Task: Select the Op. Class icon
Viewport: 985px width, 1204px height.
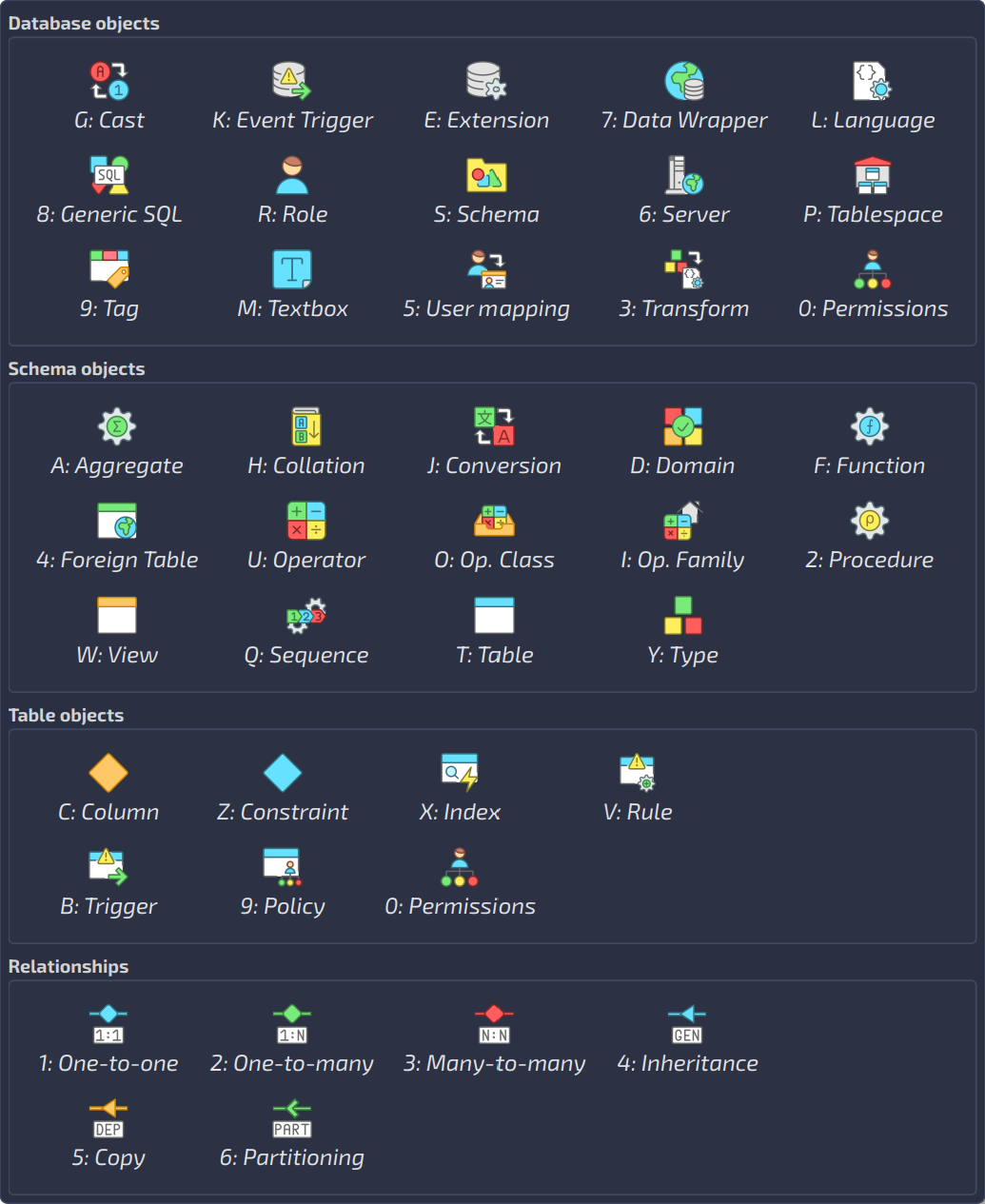Action: [494, 521]
